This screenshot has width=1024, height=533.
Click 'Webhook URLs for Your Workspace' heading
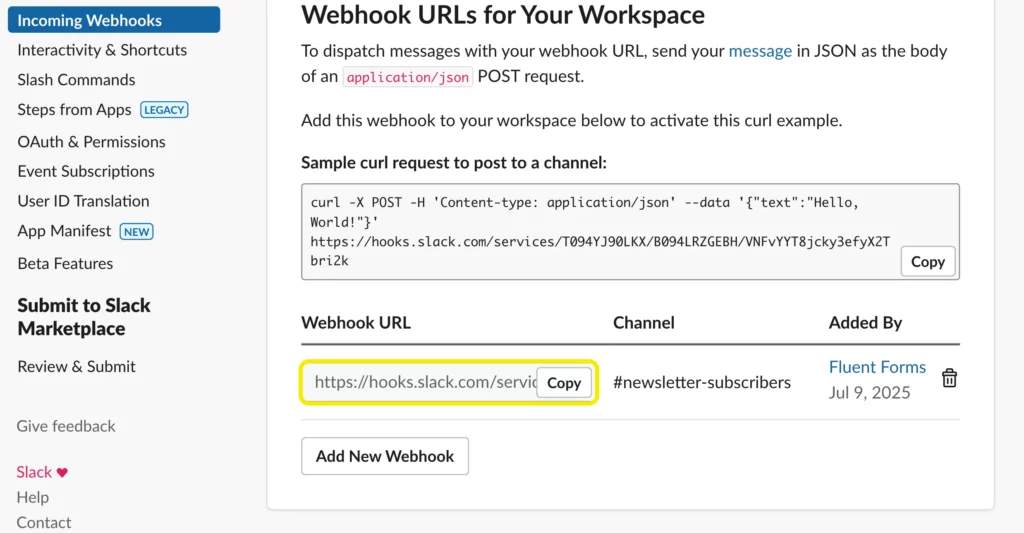pos(503,15)
